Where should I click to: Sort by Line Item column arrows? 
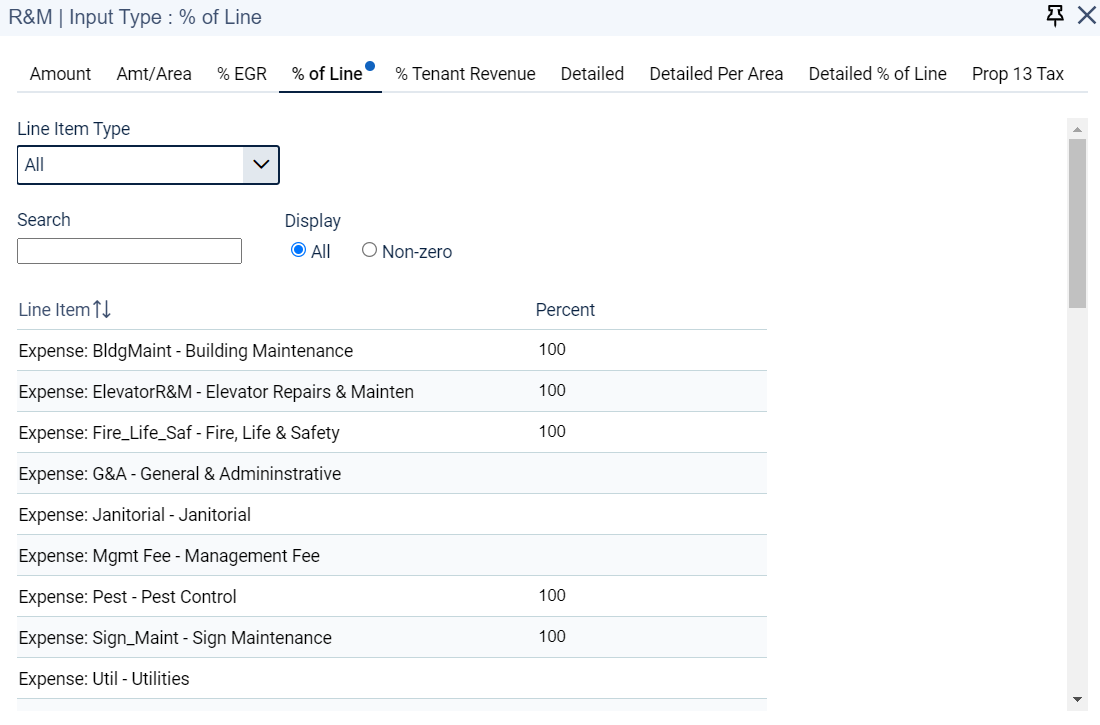pos(102,309)
